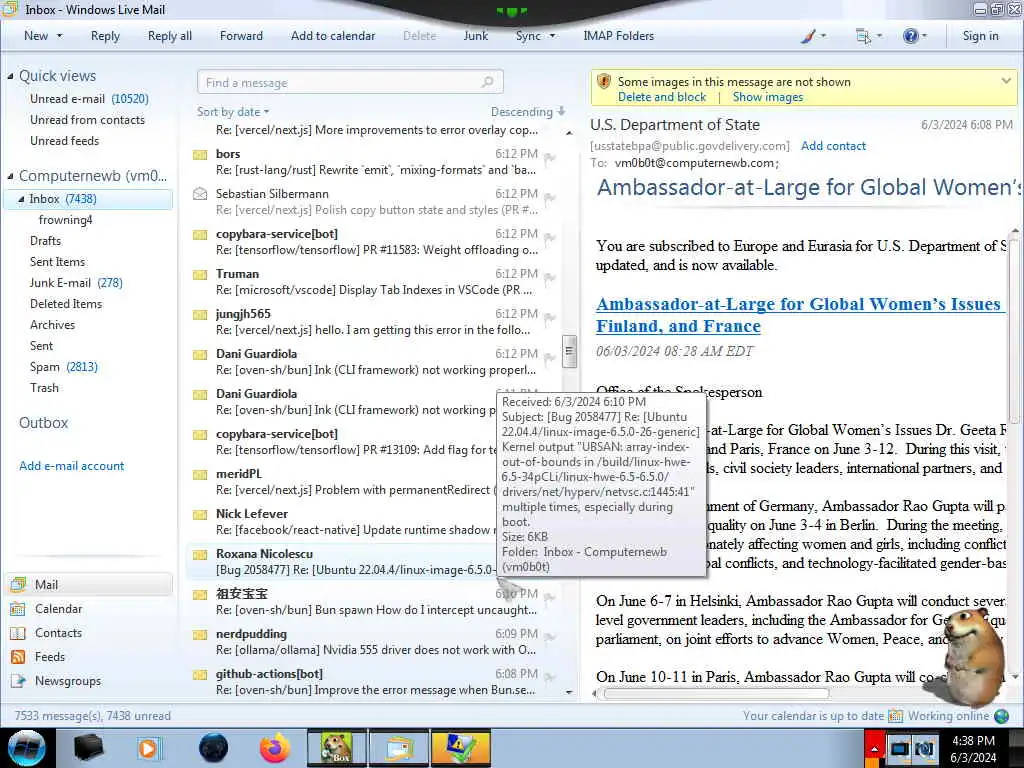Click envelope icon next to Nick Lefever message
The height and width of the screenshot is (768, 1024).
pos(200,515)
